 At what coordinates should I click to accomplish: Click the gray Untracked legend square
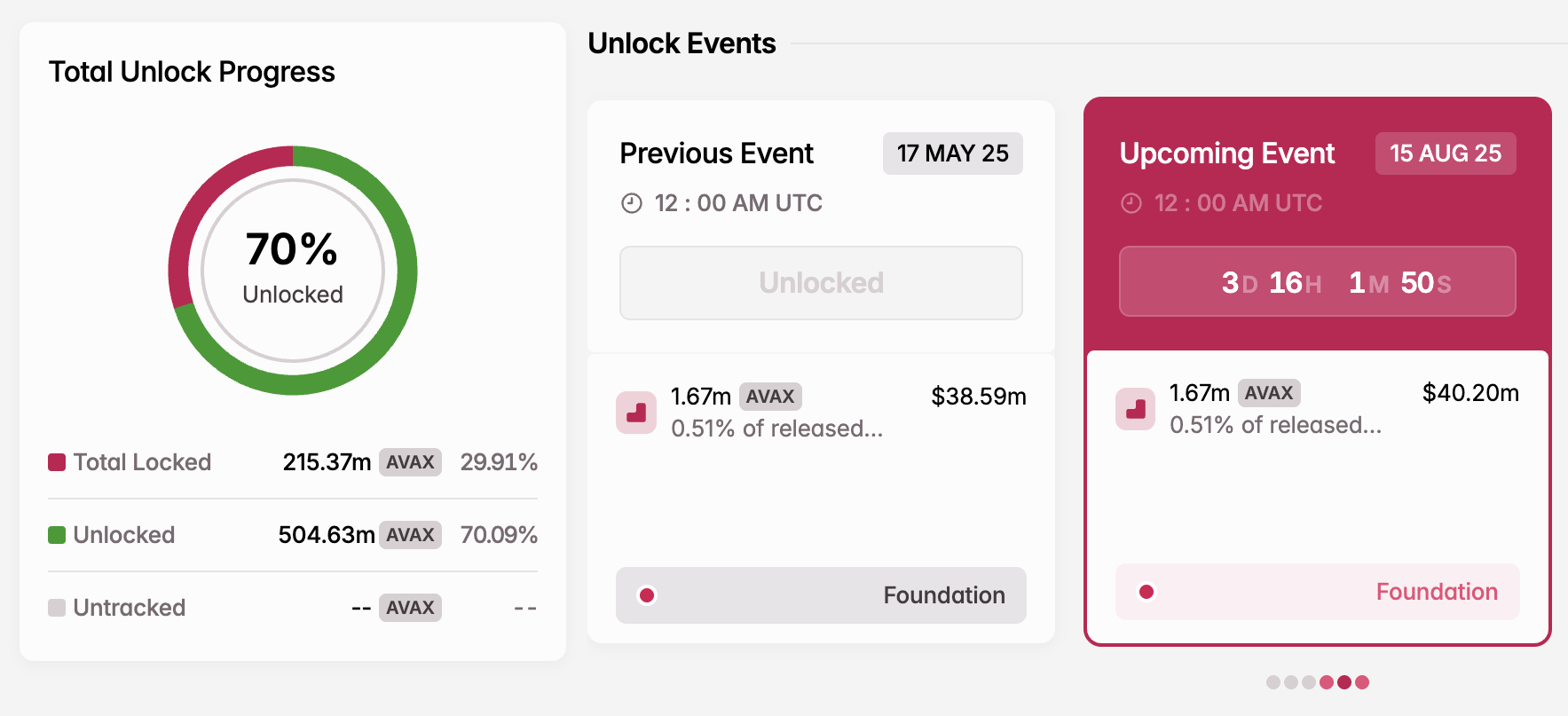tap(55, 607)
